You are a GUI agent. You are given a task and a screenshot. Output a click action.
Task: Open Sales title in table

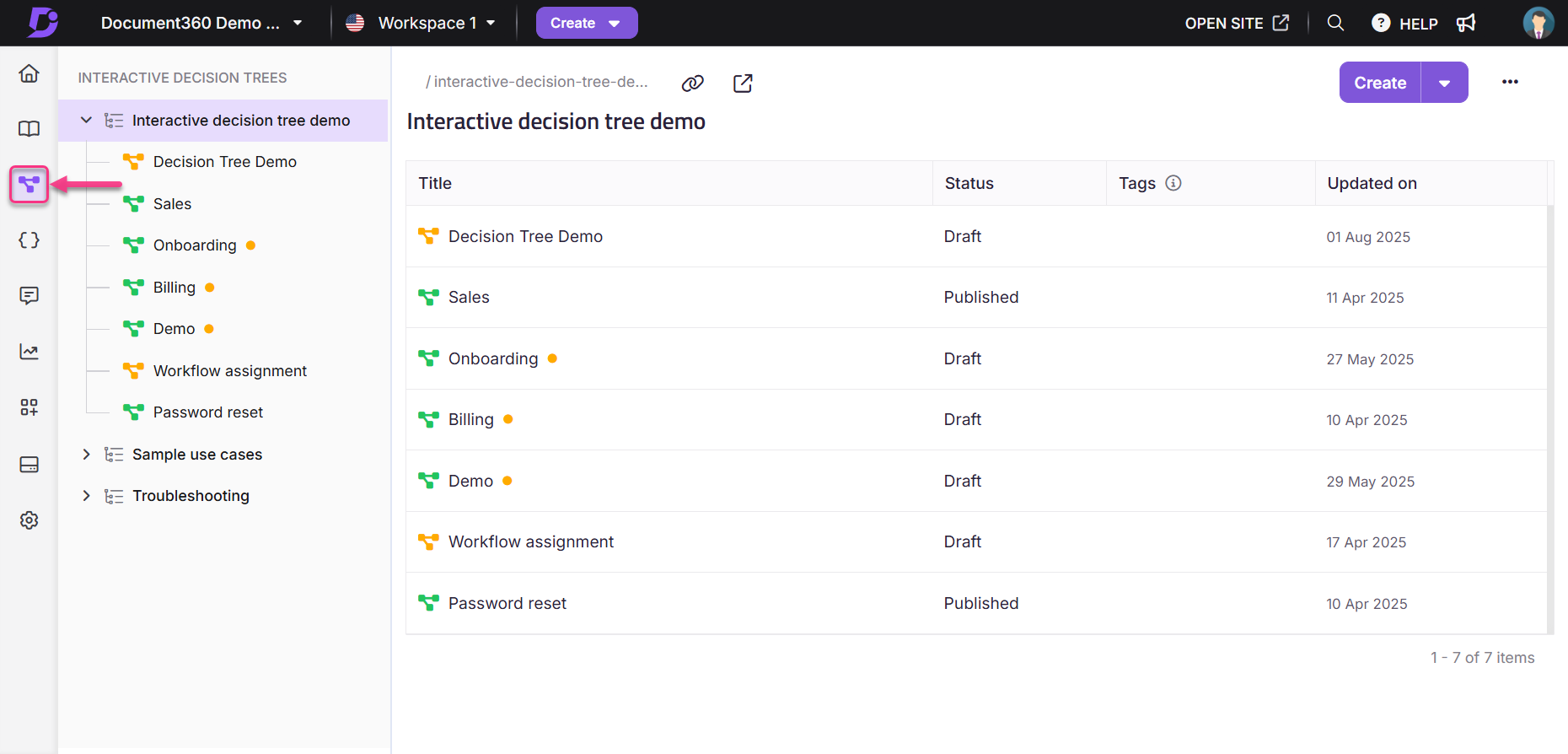tap(469, 297)
